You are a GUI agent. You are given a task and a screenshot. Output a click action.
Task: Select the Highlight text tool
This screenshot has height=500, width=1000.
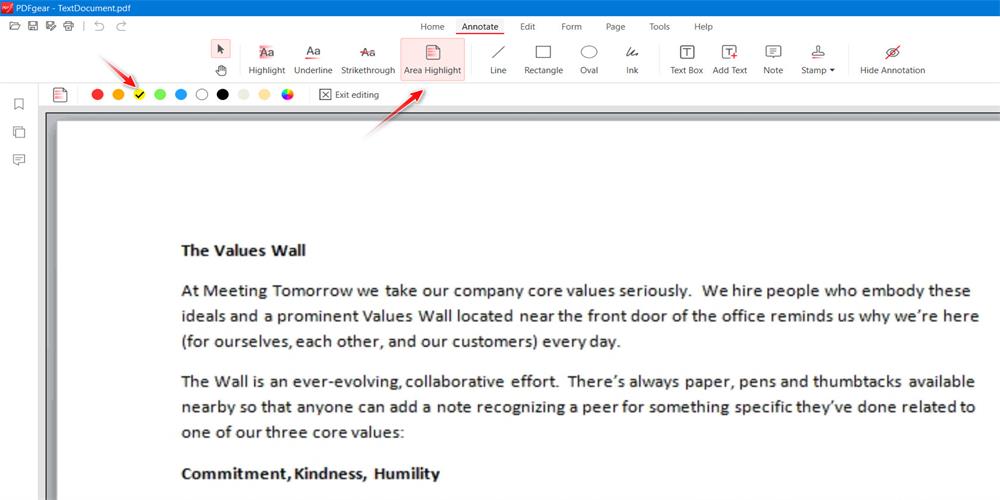coord(266,59)
